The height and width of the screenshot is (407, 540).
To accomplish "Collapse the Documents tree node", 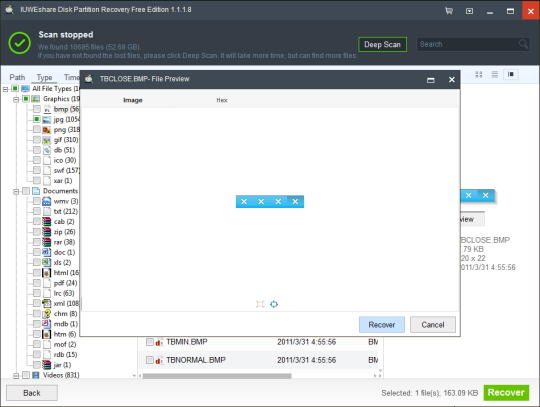I will 16,192.
